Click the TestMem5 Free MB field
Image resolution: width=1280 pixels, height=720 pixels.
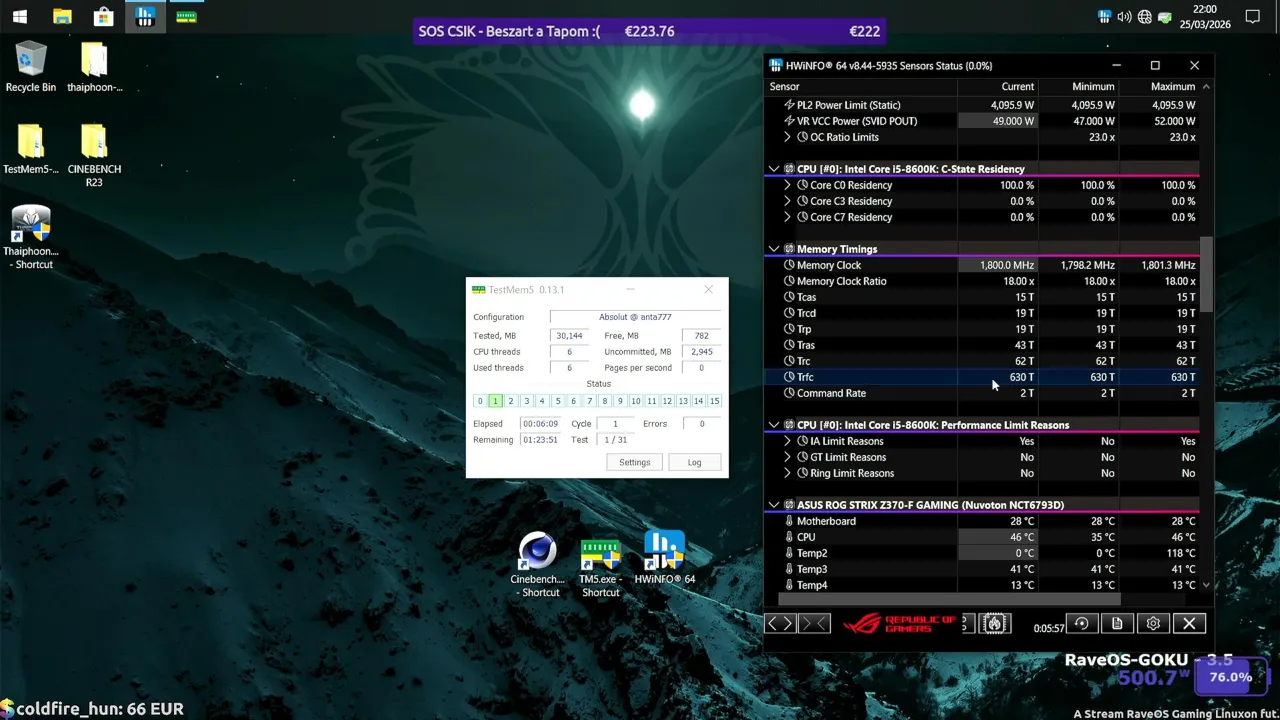click(x=701, y=336)
